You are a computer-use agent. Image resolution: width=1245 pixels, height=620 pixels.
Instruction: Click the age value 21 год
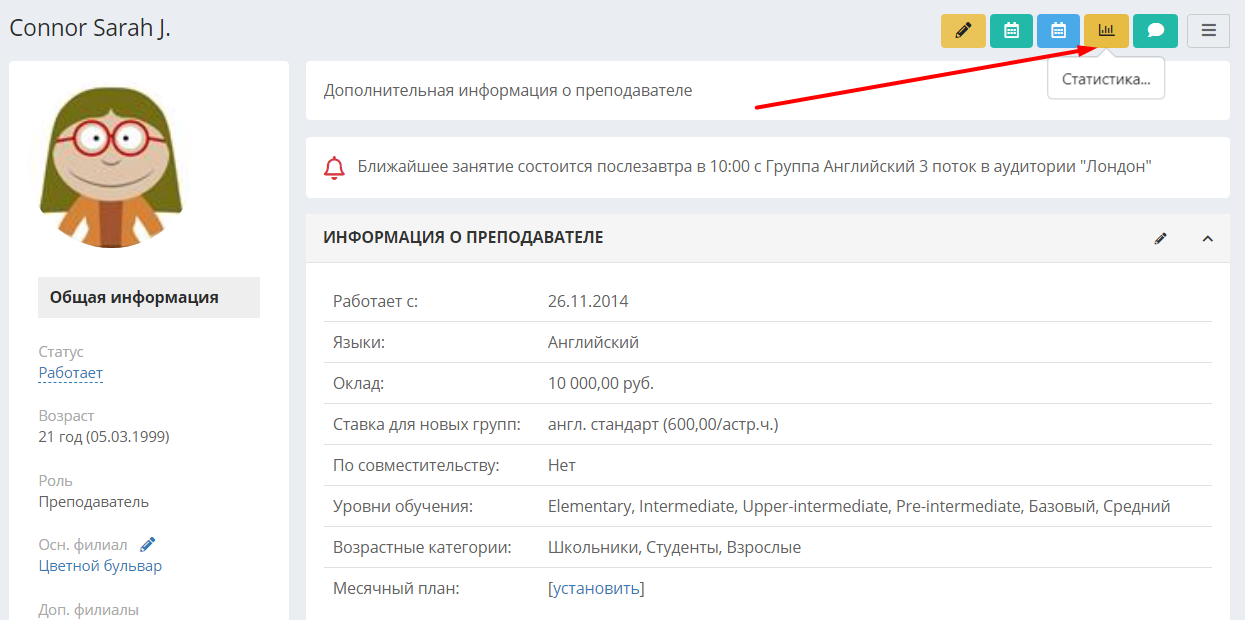pyautogui.click(x=104, y=437)
